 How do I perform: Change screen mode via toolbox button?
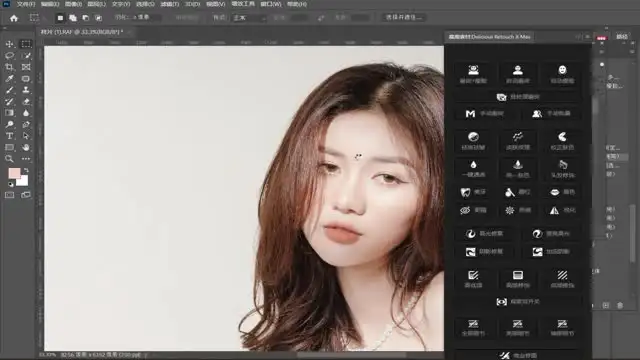point(26,195)
